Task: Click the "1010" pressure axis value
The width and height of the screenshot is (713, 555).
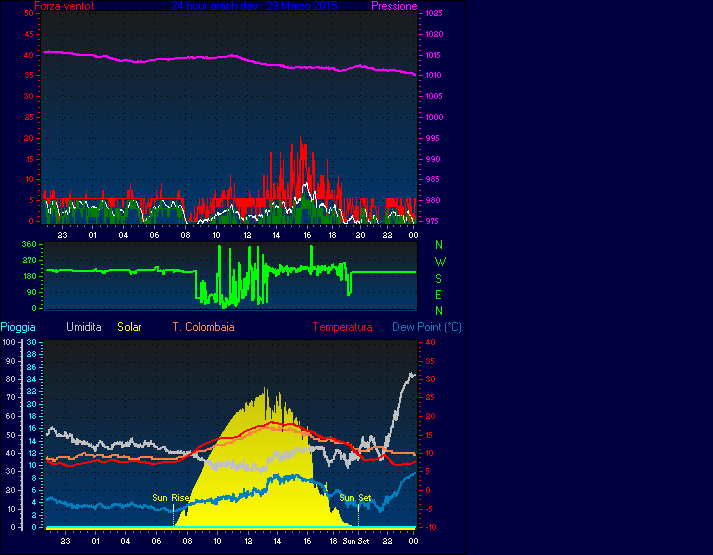Action: pos(434,75)
